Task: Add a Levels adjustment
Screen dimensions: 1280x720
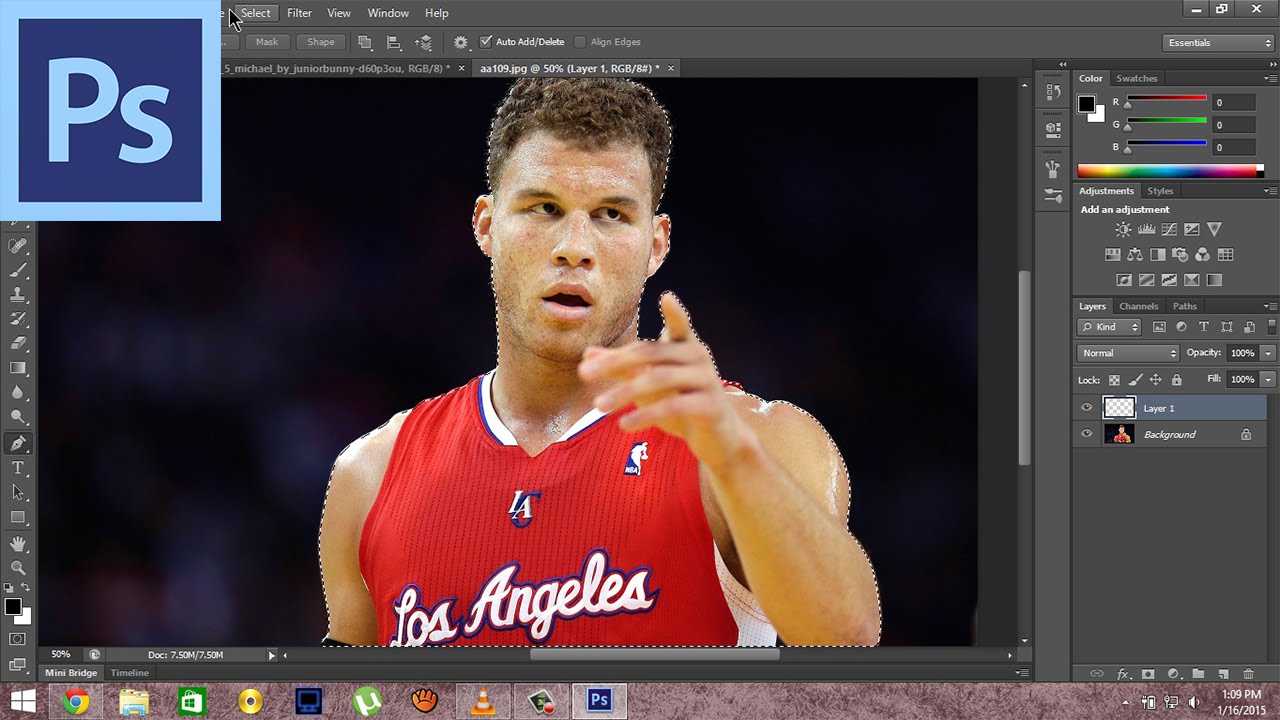Action: 1147,229
